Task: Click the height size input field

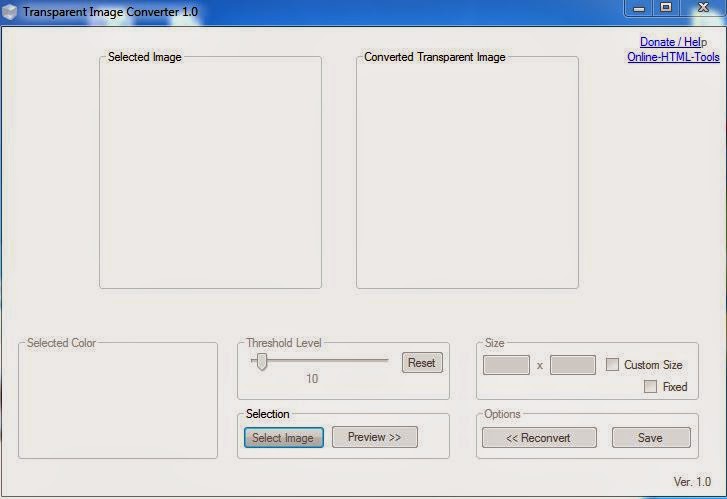Action: (572, 365)
